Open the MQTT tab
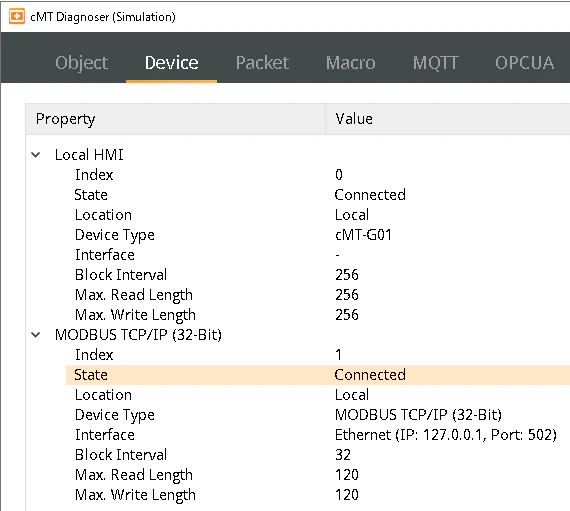This screenshot has width=570, height=511. coord(435,63)
